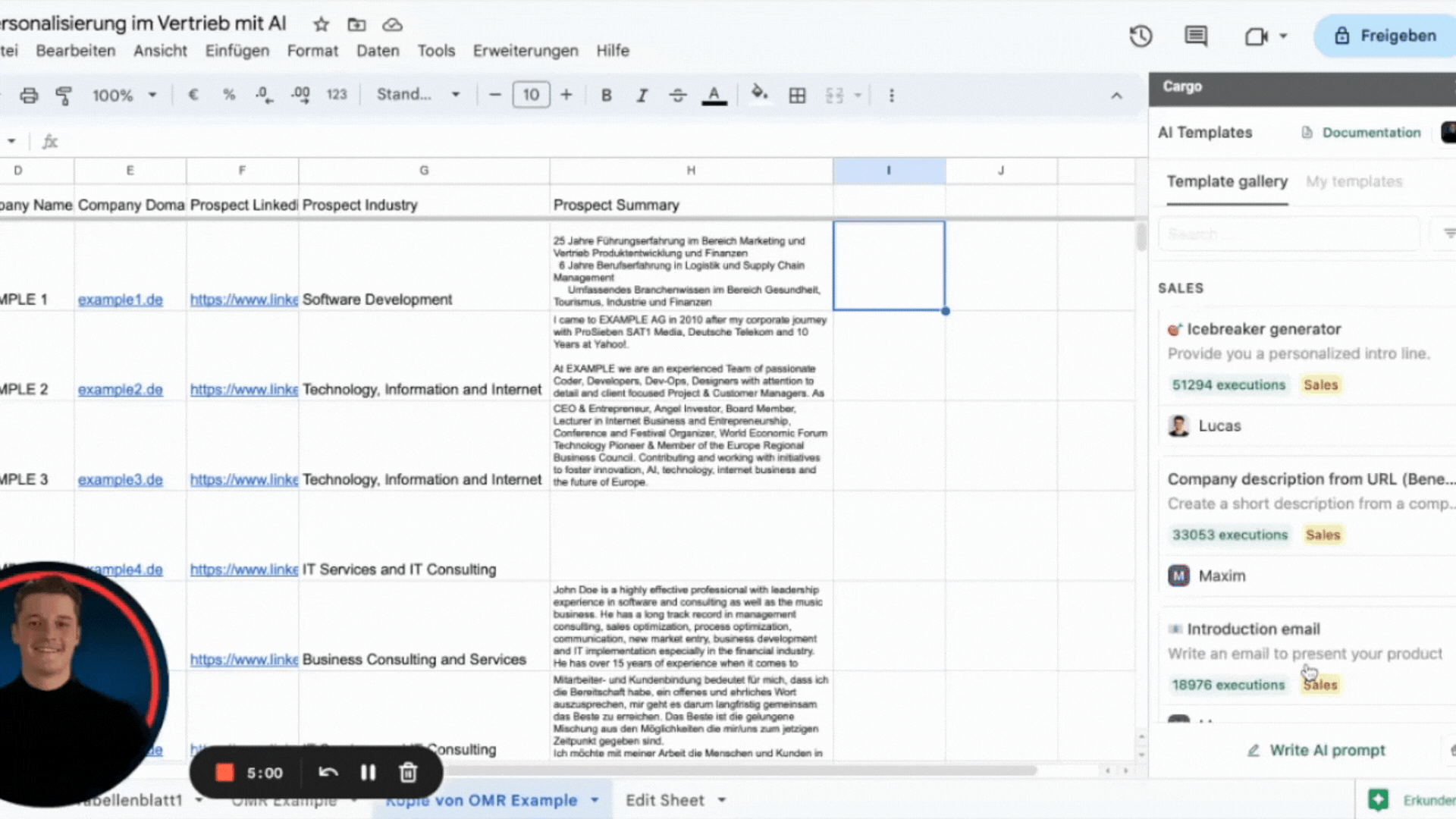
Task: Click the merge cells icon
Action: [x=834, y=96]
